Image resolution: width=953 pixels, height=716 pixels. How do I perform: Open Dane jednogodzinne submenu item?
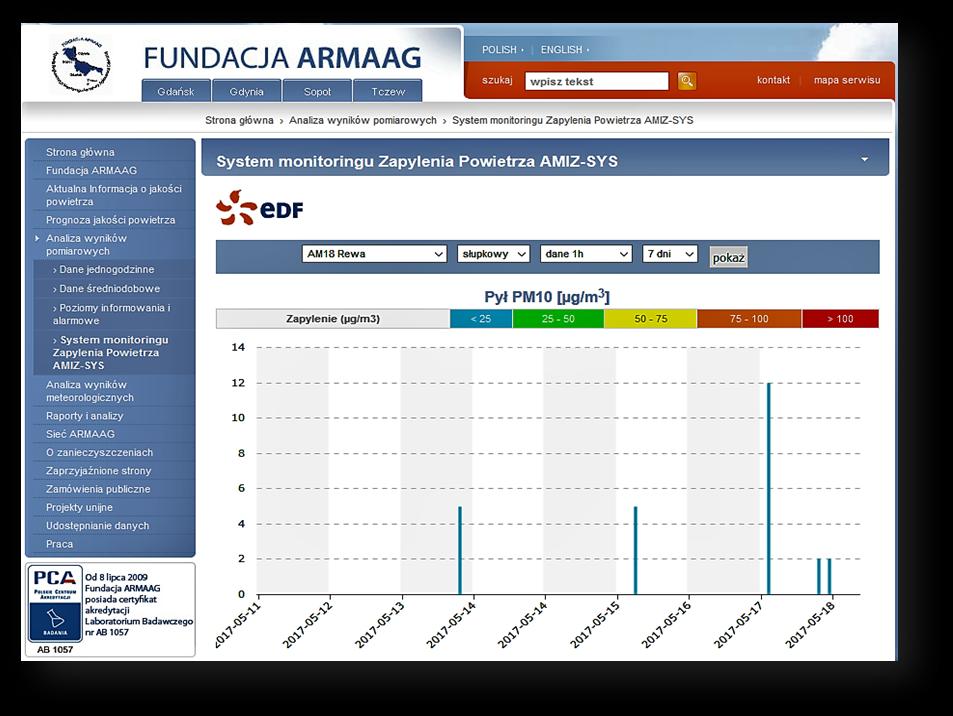(106, 269)
